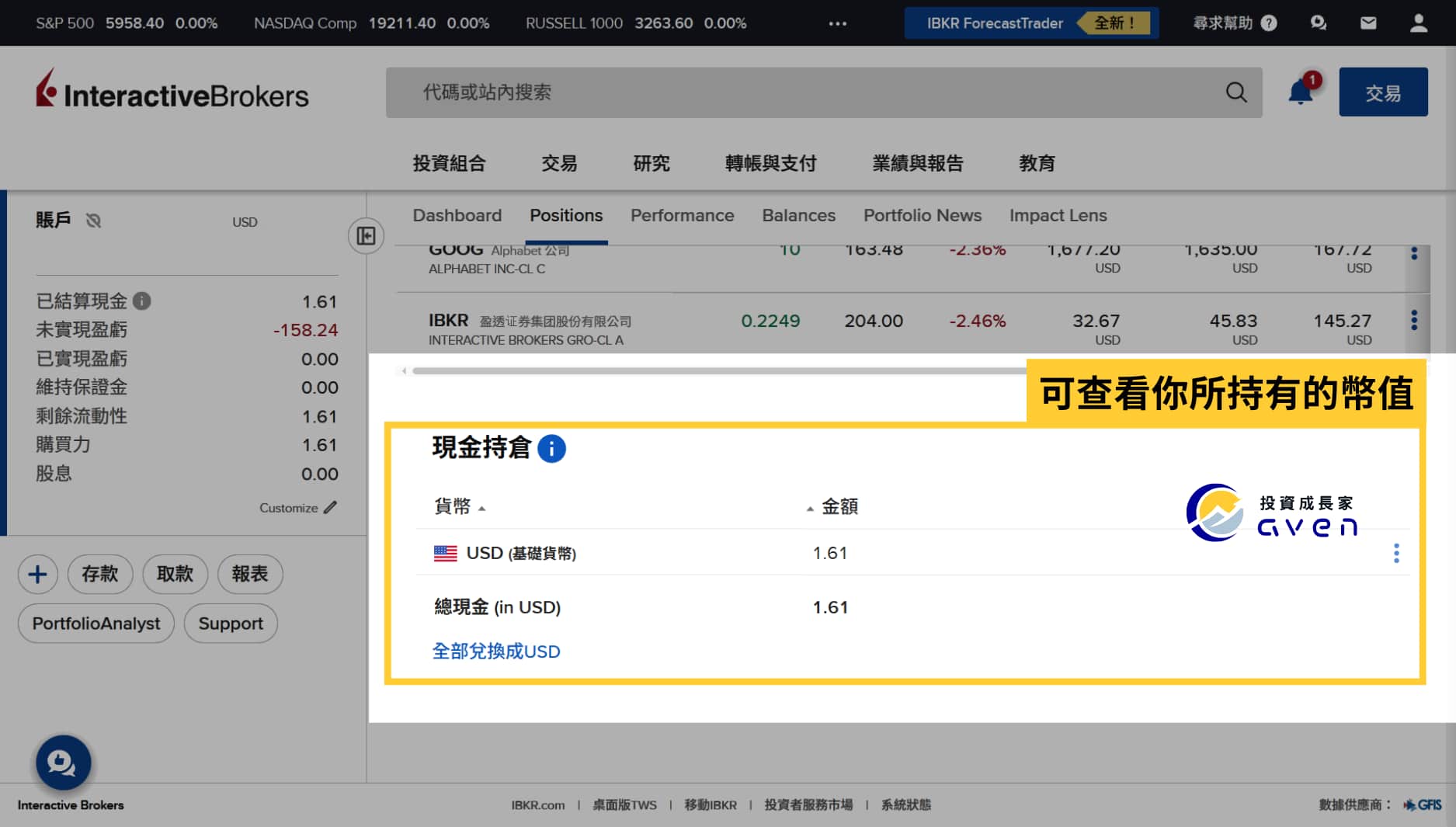This screenshot has height=827, width=1456.
Task: Open the 移動IBKR footer link
Action: pos(710,805)
